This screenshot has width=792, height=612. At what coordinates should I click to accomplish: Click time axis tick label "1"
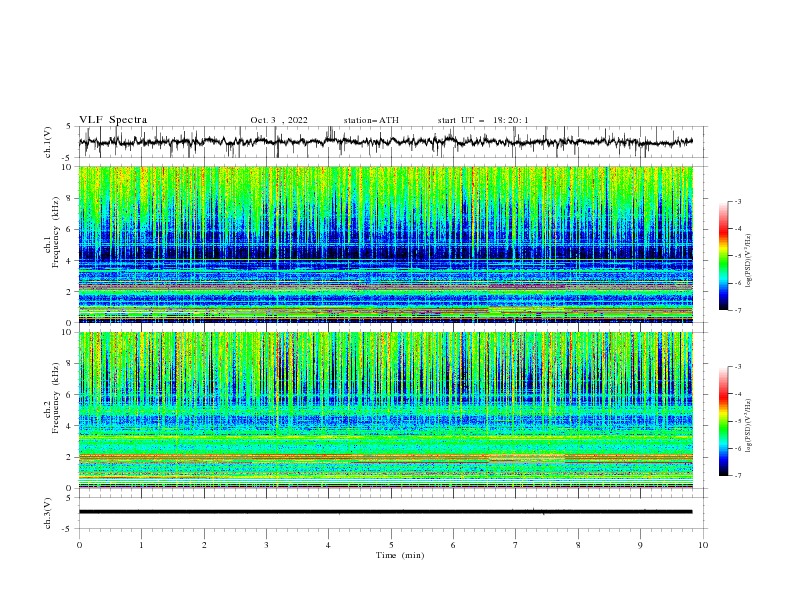(141, 545)
